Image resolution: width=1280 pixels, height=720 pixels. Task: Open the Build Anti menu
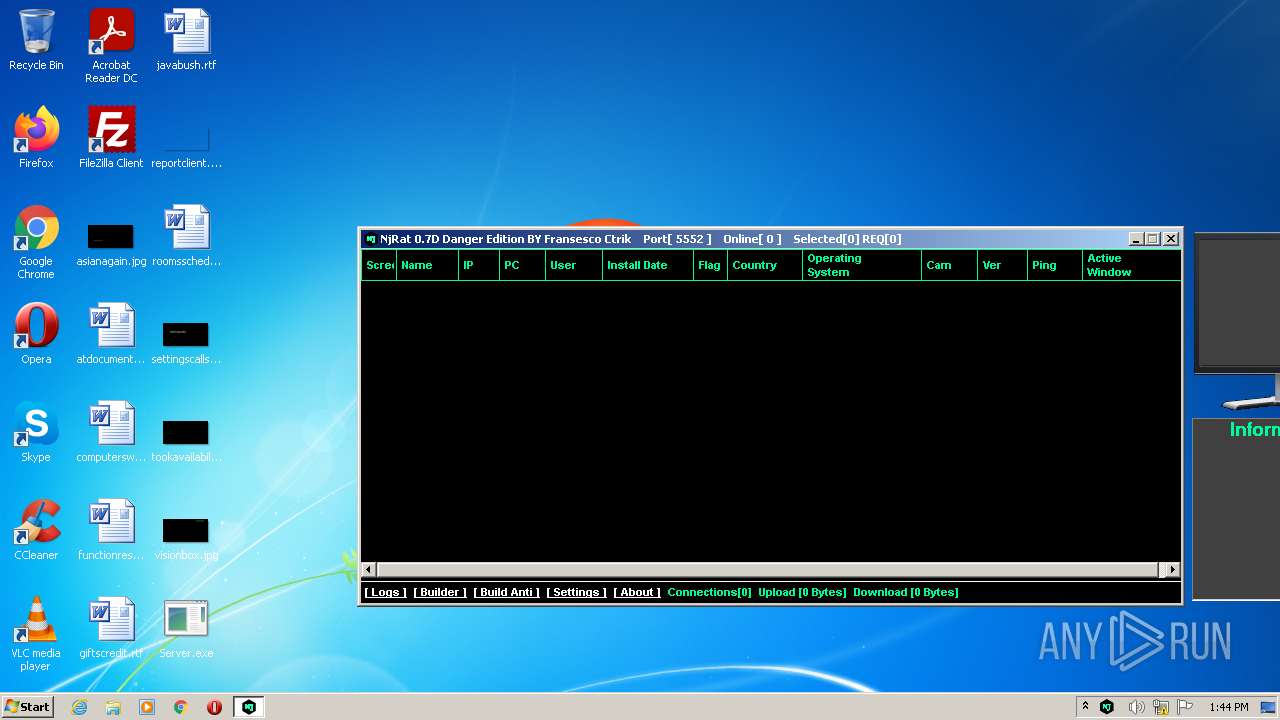click(x=506, y=592)
